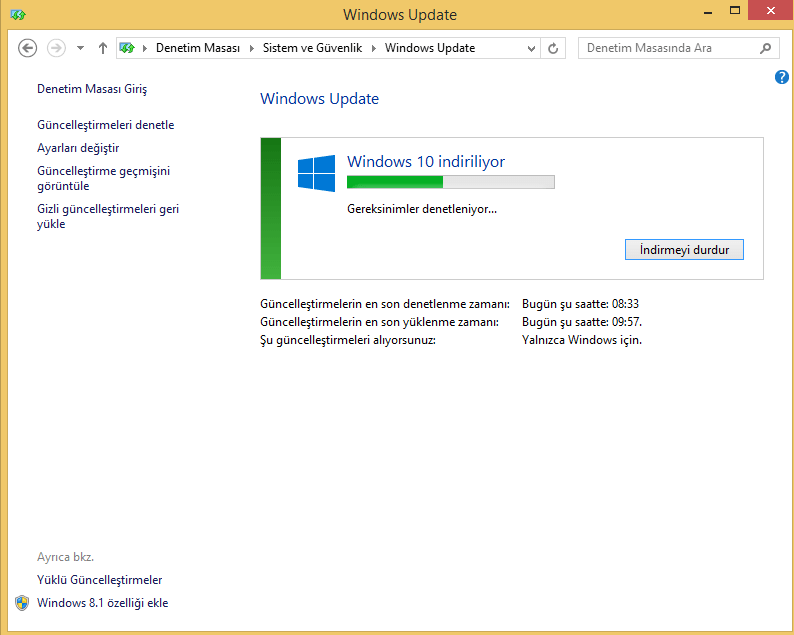View Güncelleştirme geçmişini görüntüle
Viewport: 794px width, 635px height.
[x=103, y=178]
